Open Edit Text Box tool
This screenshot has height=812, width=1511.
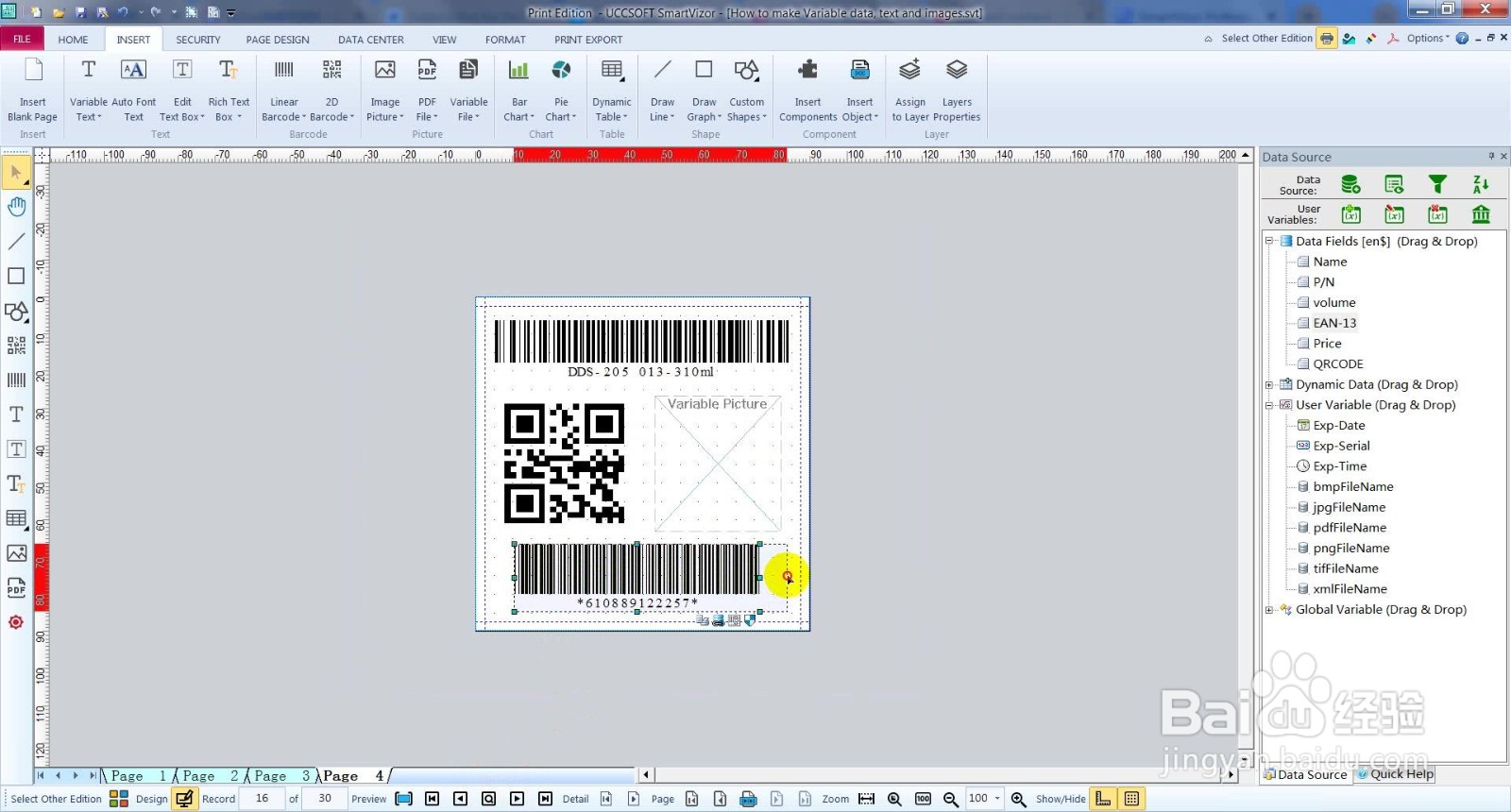[x=182, y=90]
